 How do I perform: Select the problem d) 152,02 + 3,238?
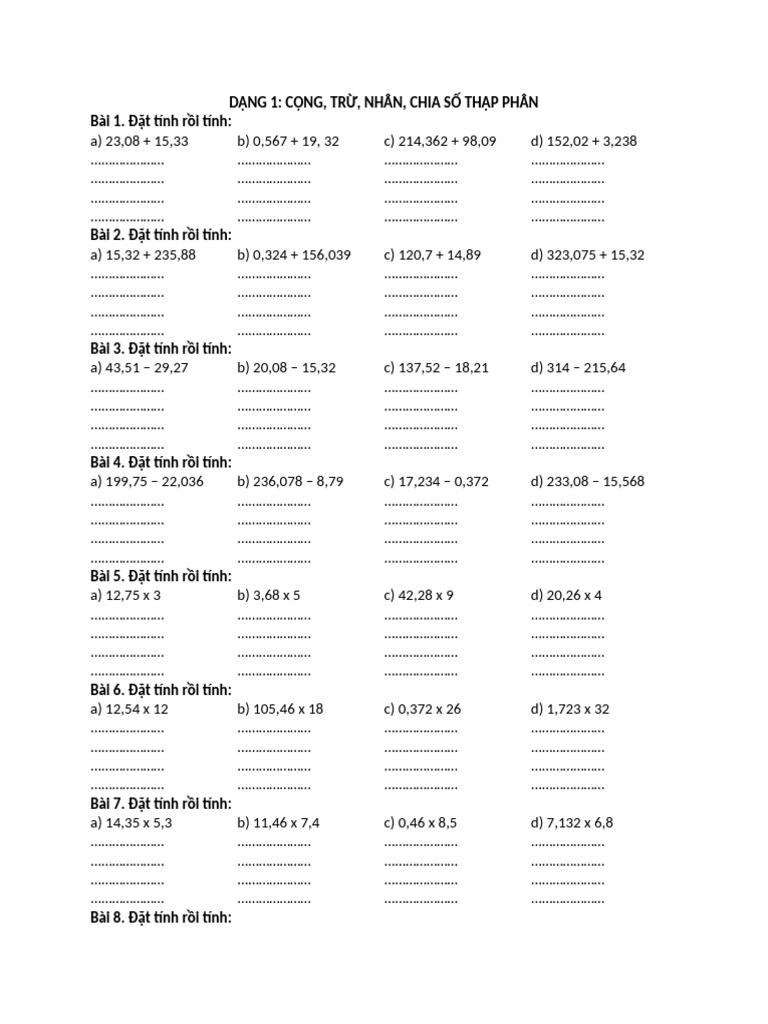(x=584, y=141)
